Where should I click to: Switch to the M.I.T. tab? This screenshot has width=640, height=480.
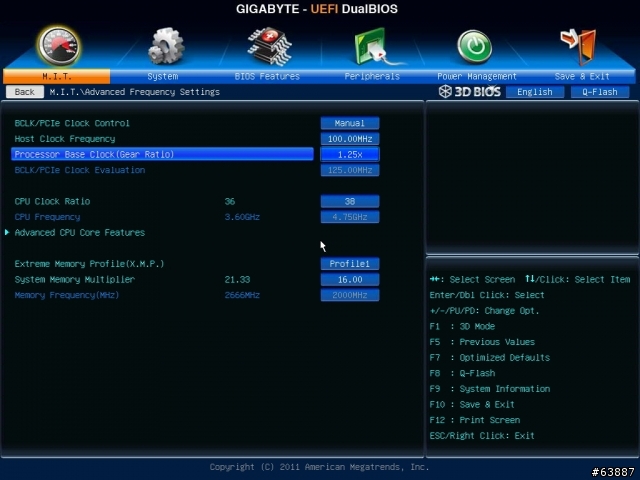(x=56, y=76)
